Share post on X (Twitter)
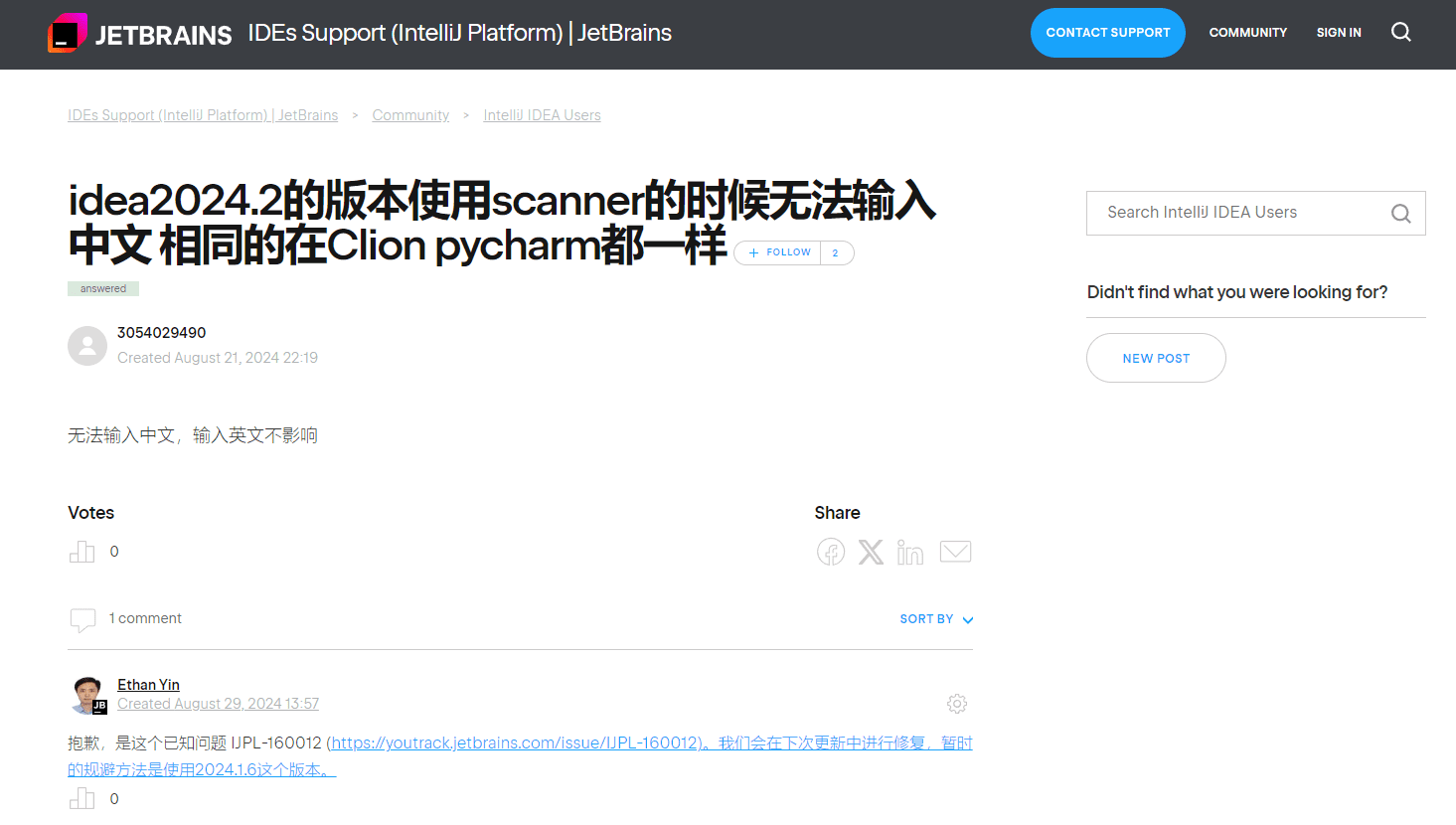Screen dimensions: 1456x825 [x=871, y=552]
